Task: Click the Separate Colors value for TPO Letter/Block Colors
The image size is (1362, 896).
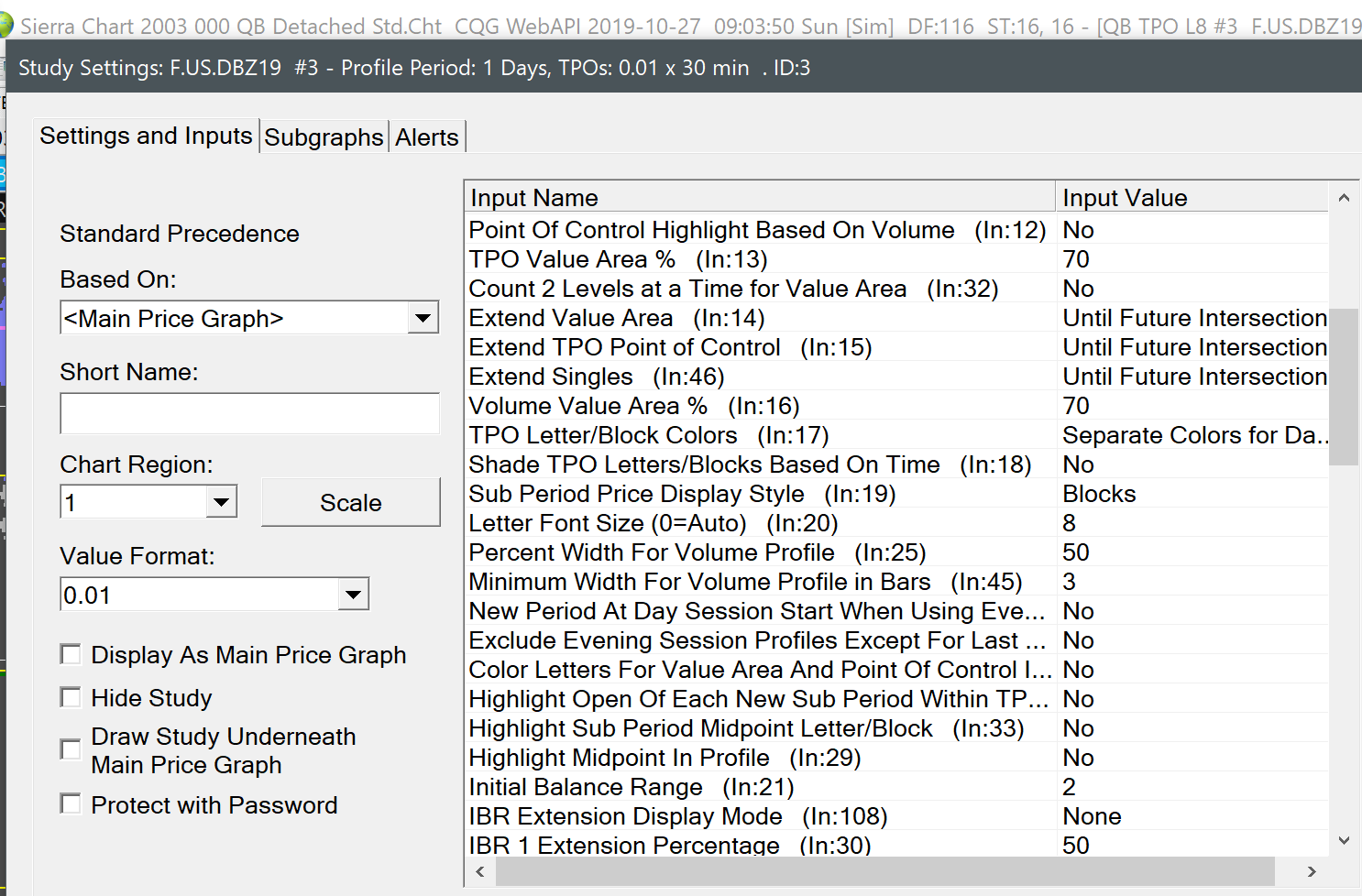Action: click(1195, 435)
